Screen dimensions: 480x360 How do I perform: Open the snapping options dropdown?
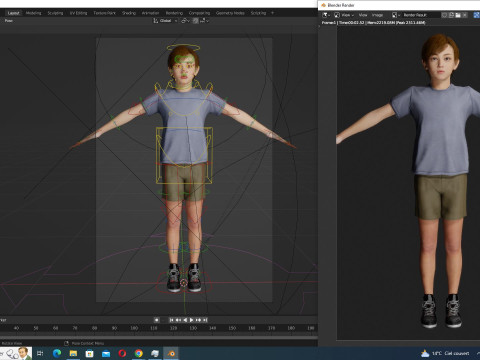204,21
